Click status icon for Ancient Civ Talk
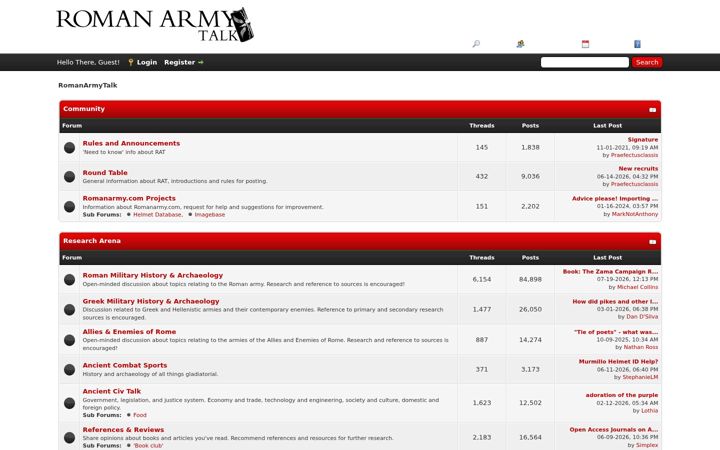This screenshot has width=720, height=450. [69, 403]
